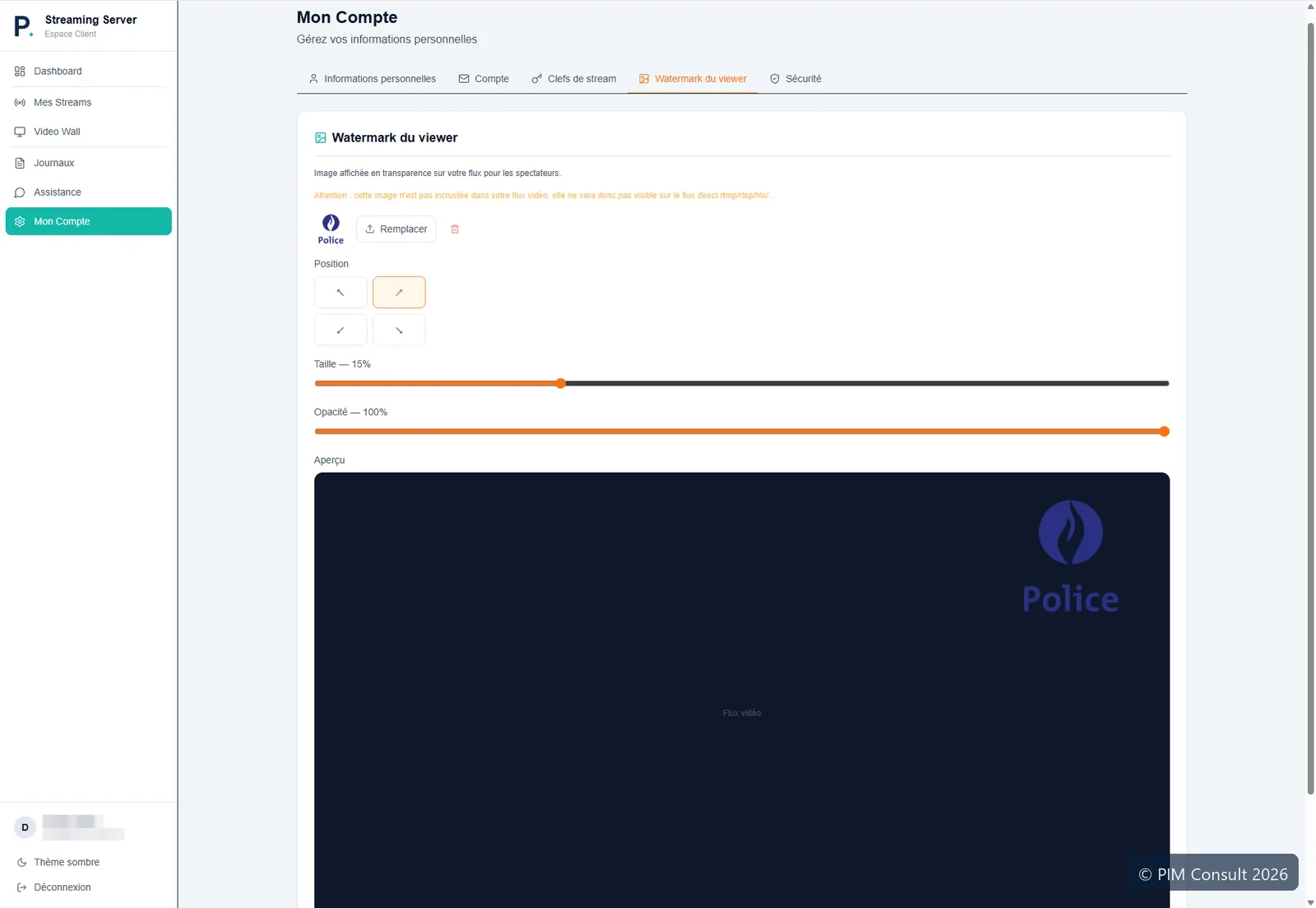
Task: Click the Mon Compte gear icon
Action: pyautogui.click(x=20, y=221)
